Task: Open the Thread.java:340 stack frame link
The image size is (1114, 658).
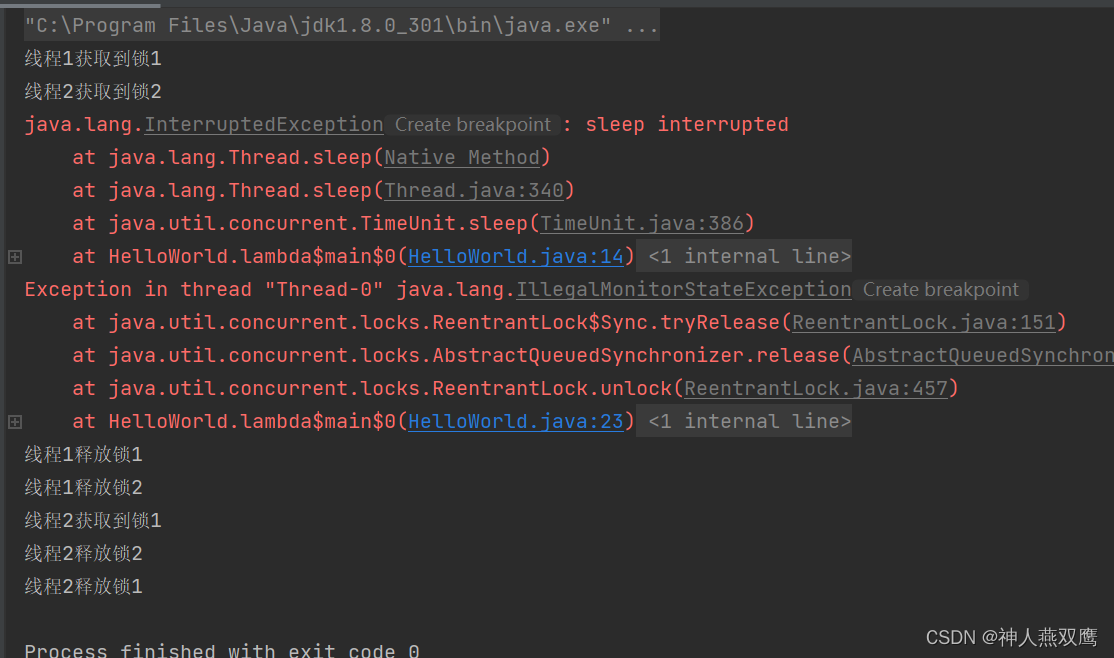Action: [x=474, y=191]
